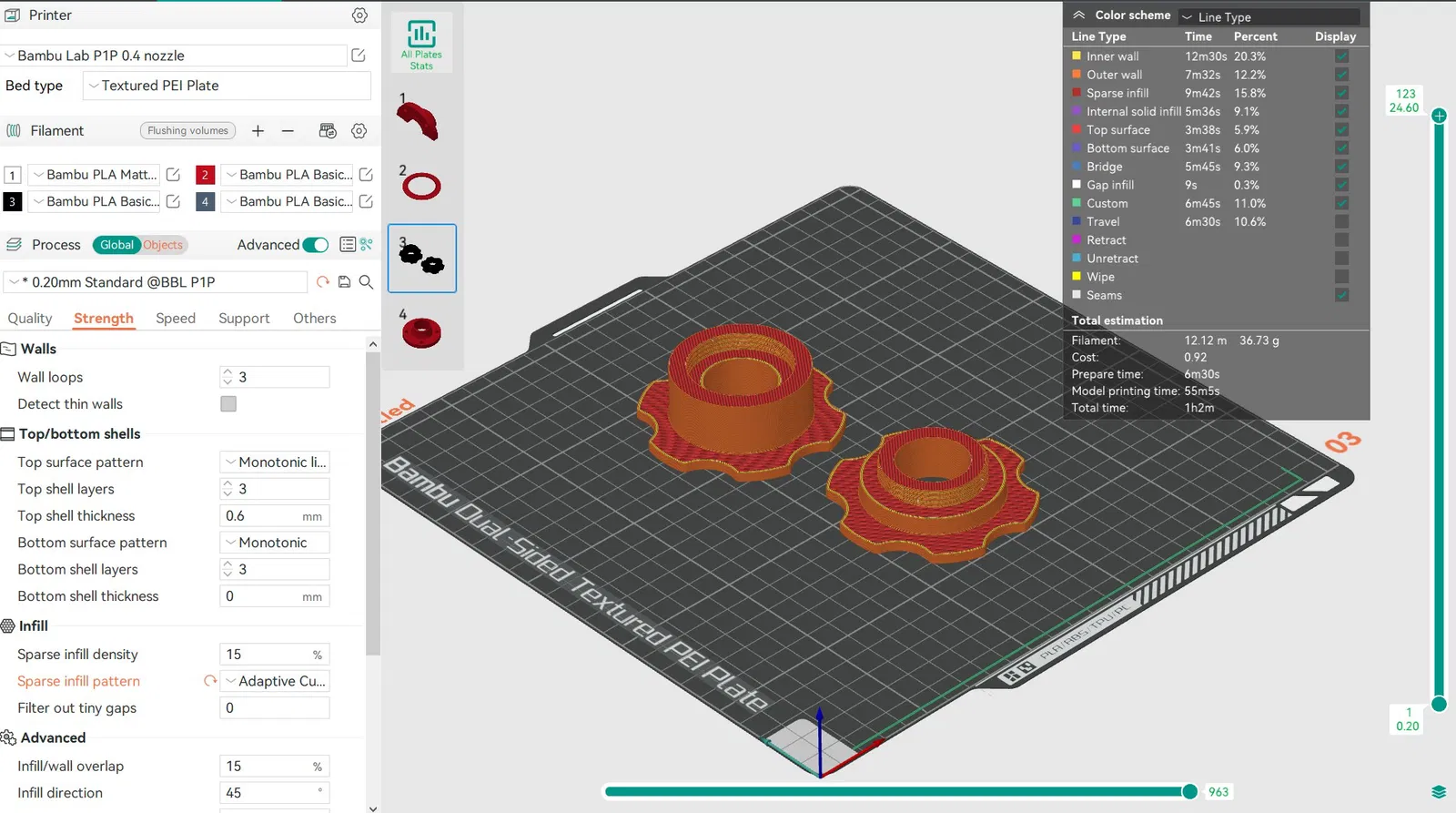Show Travel lines in display
The height and width of the screenshot is (813, 1456).
click(x=1341, y=221)
